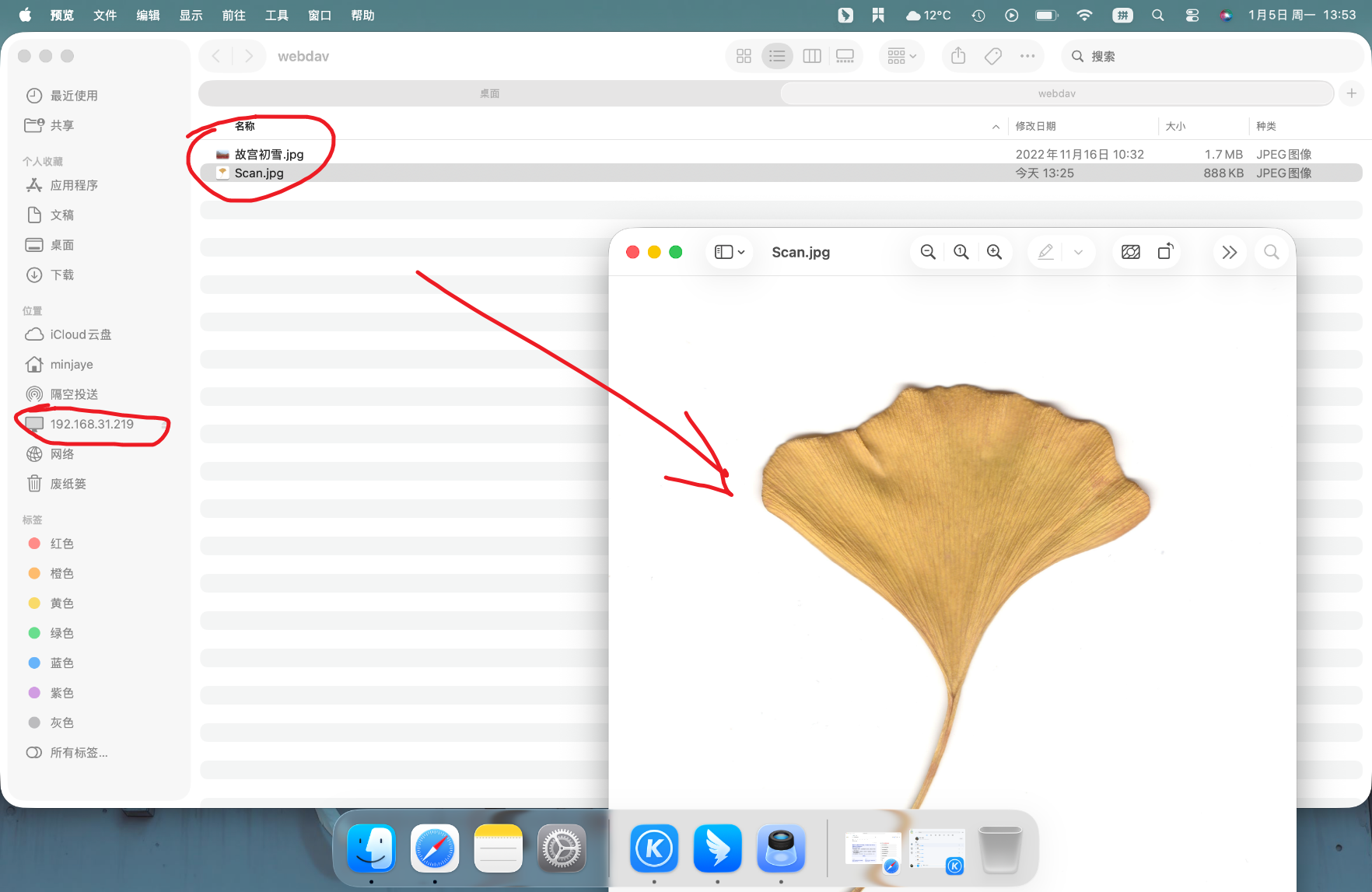1372x892 pixels.
Task: Sort files by 种类 column
Action: pyautogui.click(x=1266, y=126)
